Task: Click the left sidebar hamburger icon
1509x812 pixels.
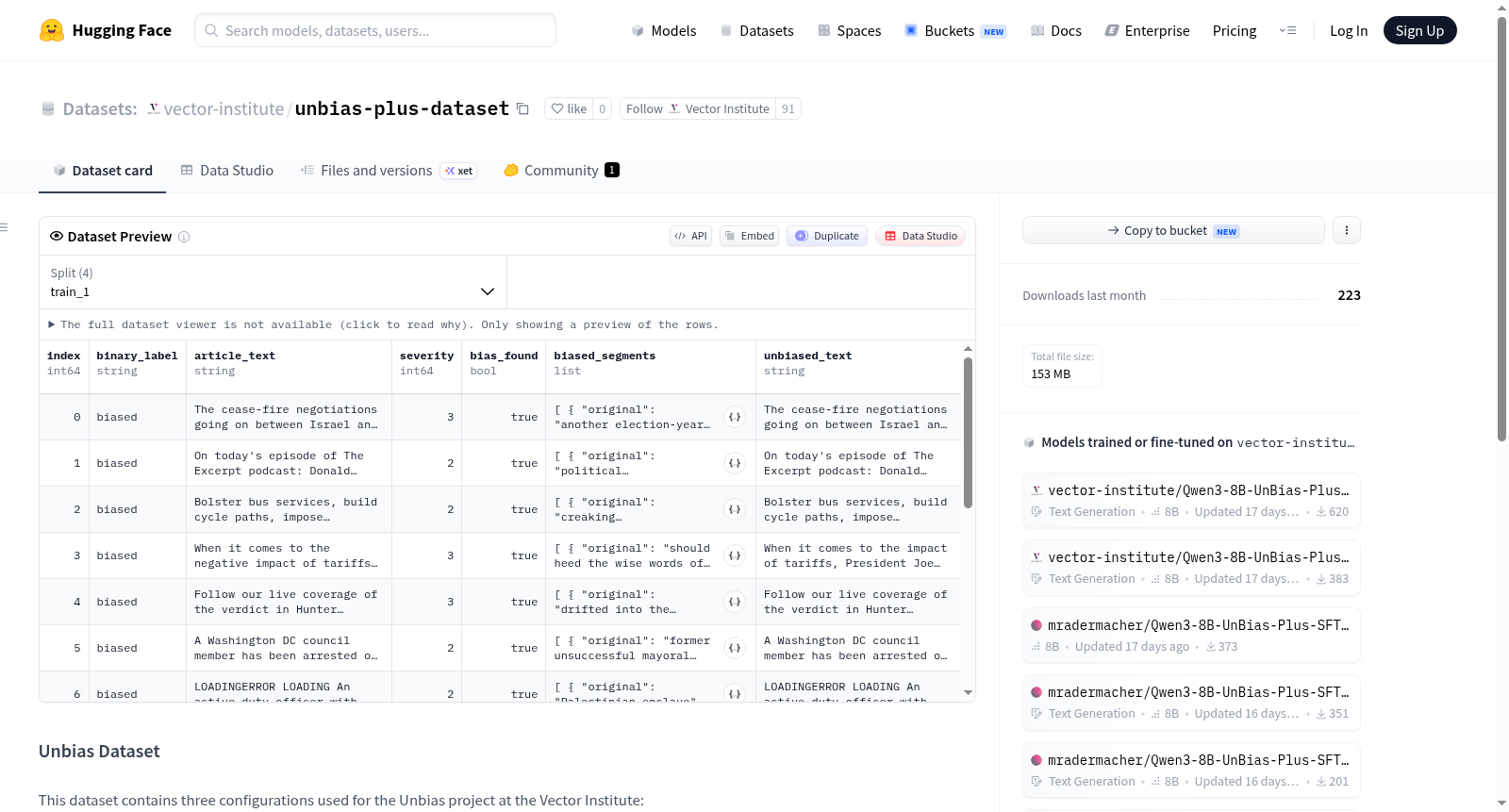Action: (x=4, y=226)
